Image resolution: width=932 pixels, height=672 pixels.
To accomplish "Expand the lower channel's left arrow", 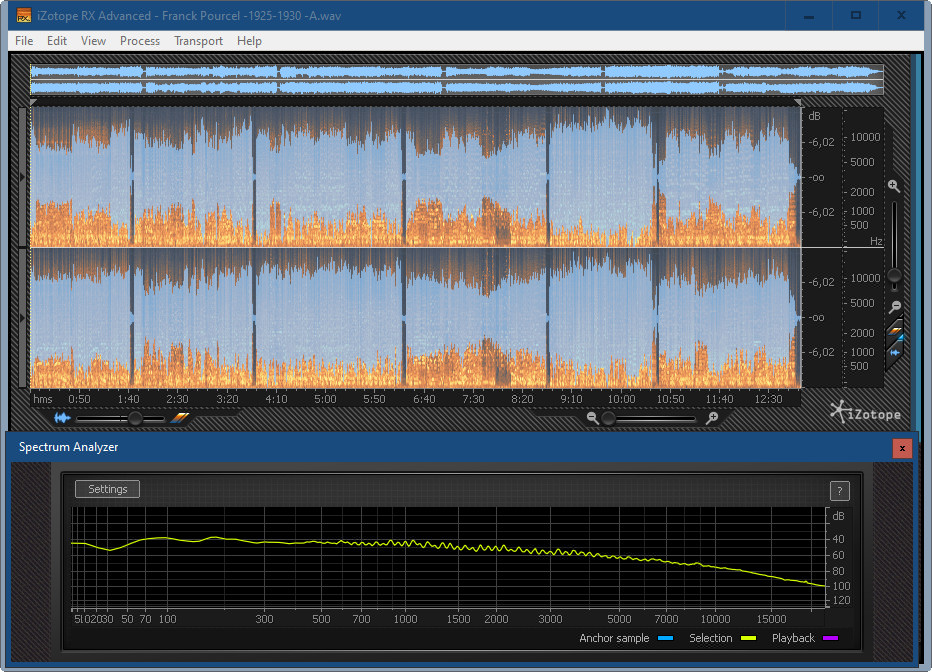I will pos(24,317).
